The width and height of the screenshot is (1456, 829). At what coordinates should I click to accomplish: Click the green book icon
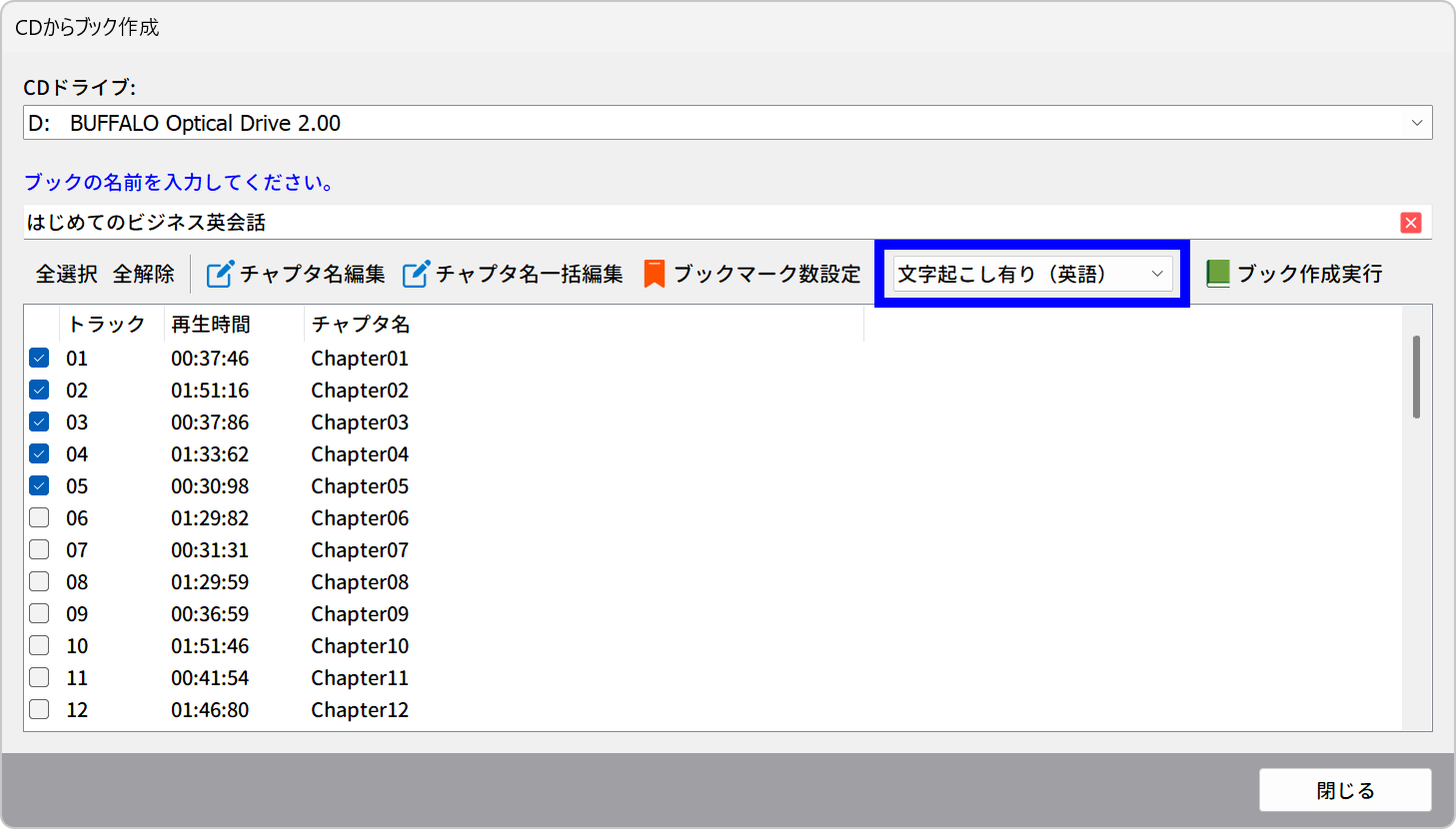pos(1217,274)
